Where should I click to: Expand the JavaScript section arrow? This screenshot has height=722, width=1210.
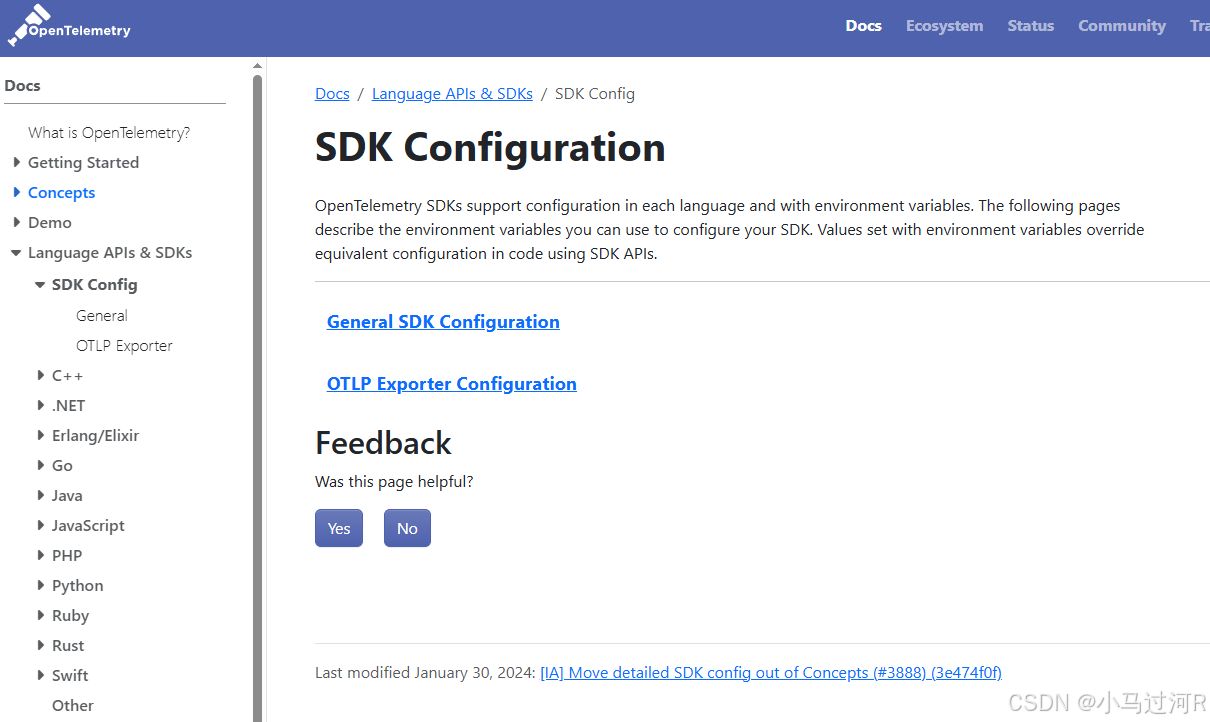pos(41,525)
